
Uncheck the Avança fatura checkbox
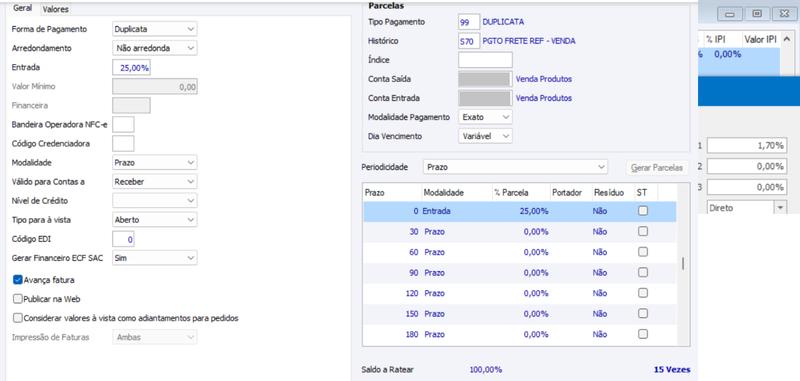(x=18, y=280)
